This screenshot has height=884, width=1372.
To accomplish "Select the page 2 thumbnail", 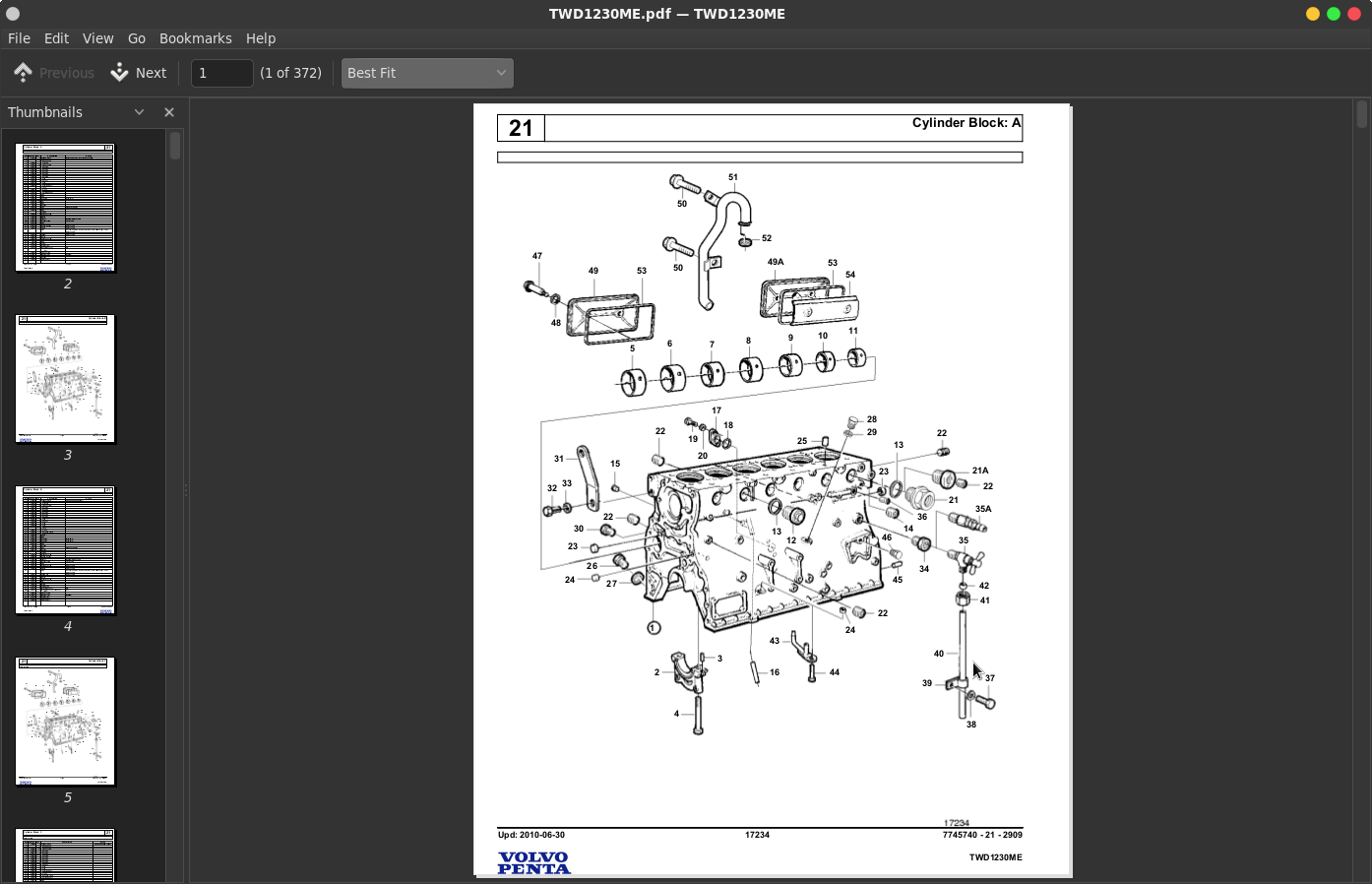I will pyautogui.click(x=65, y=207).
